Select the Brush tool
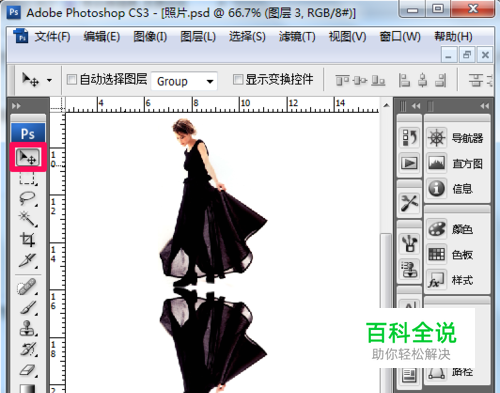The image size is (500, 393). [x=27, y=307]
